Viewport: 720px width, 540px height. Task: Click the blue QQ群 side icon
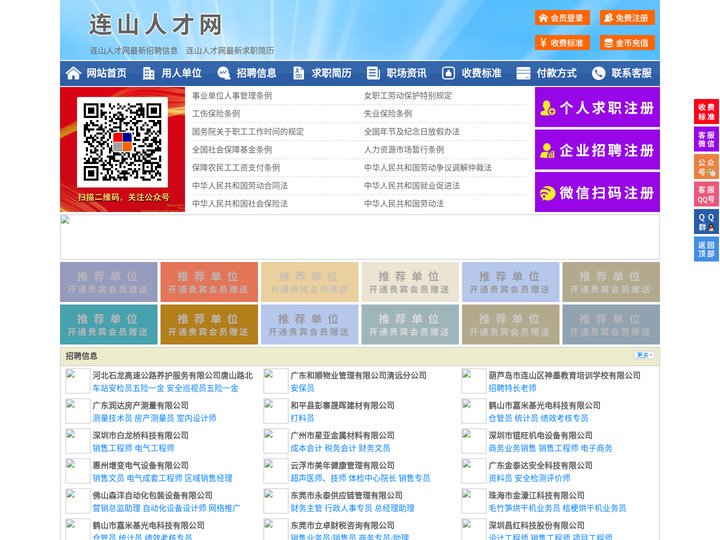click(x=706, y=222)
